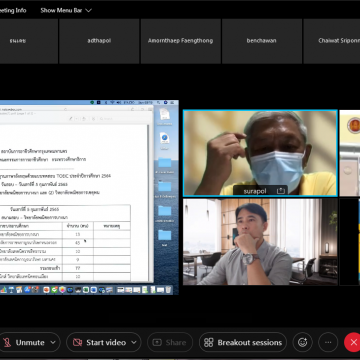
Task: Click the document file icon atop shared desktop
Action: 165,115
